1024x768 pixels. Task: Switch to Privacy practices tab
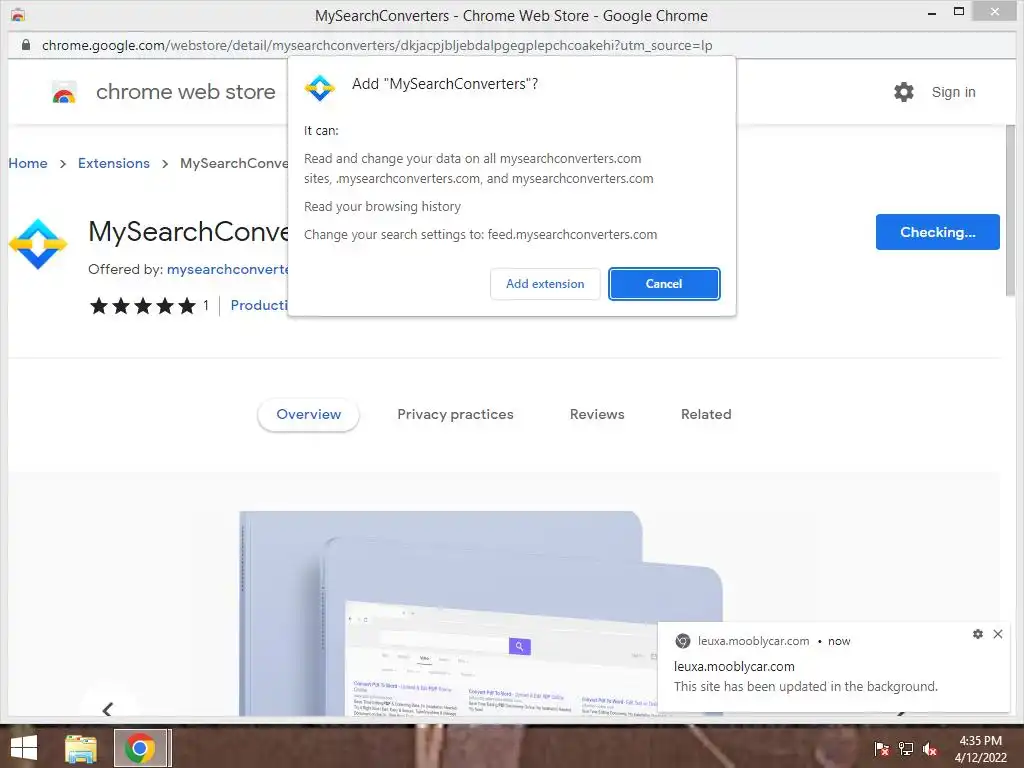click(455, 415)
